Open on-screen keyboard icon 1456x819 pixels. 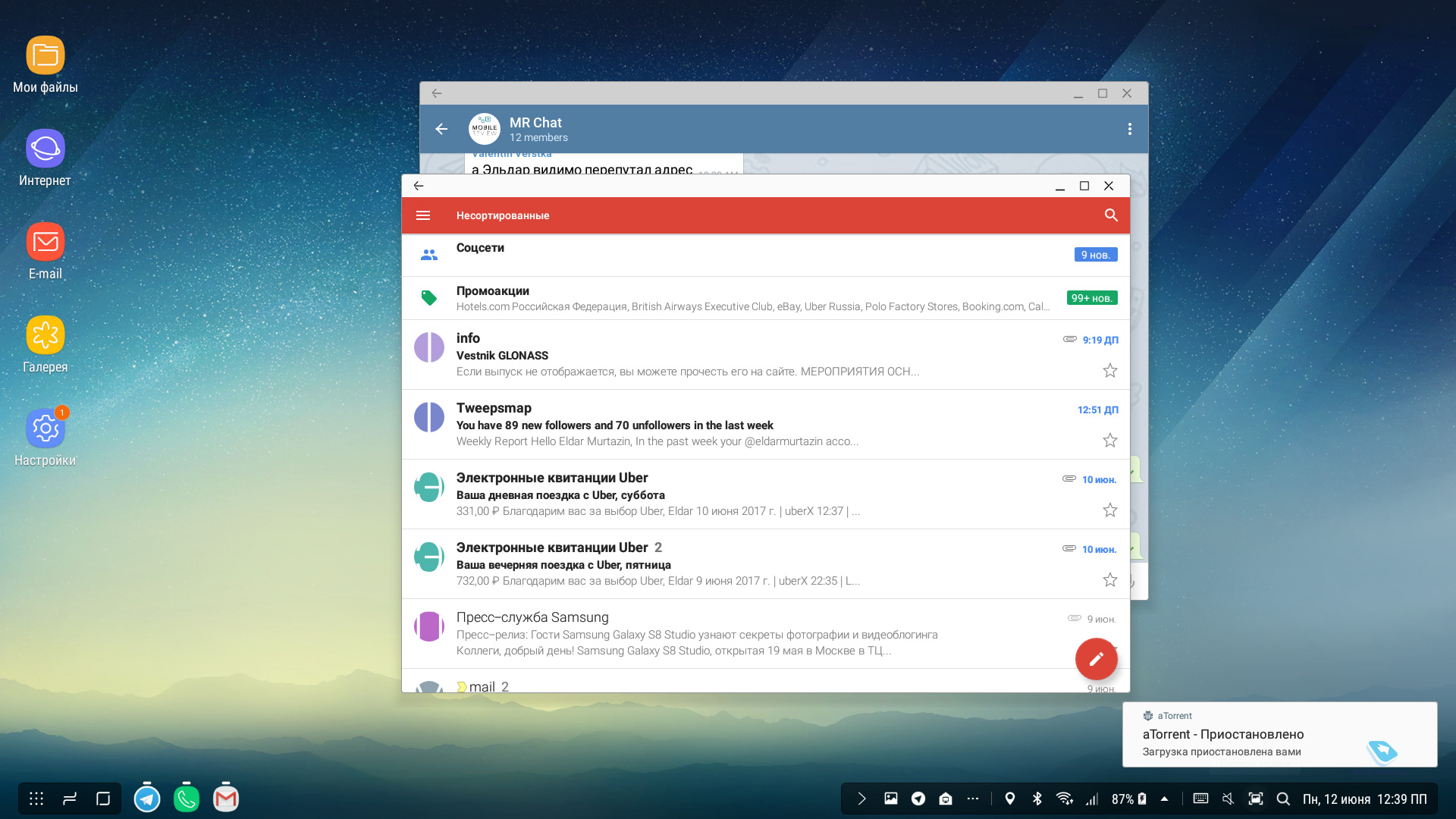pyautogui.click(x=1200, y=799)
